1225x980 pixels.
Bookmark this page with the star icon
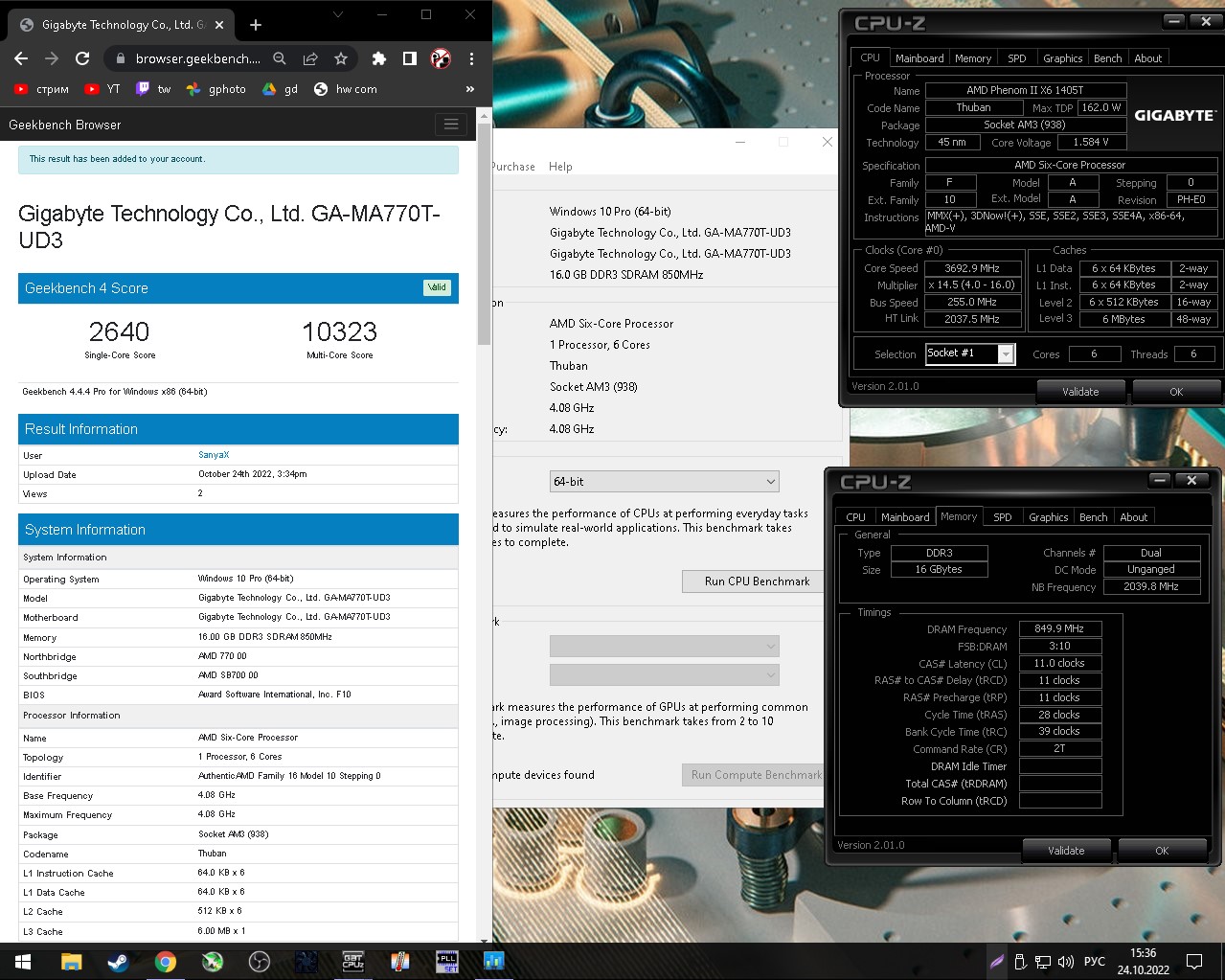341,58
